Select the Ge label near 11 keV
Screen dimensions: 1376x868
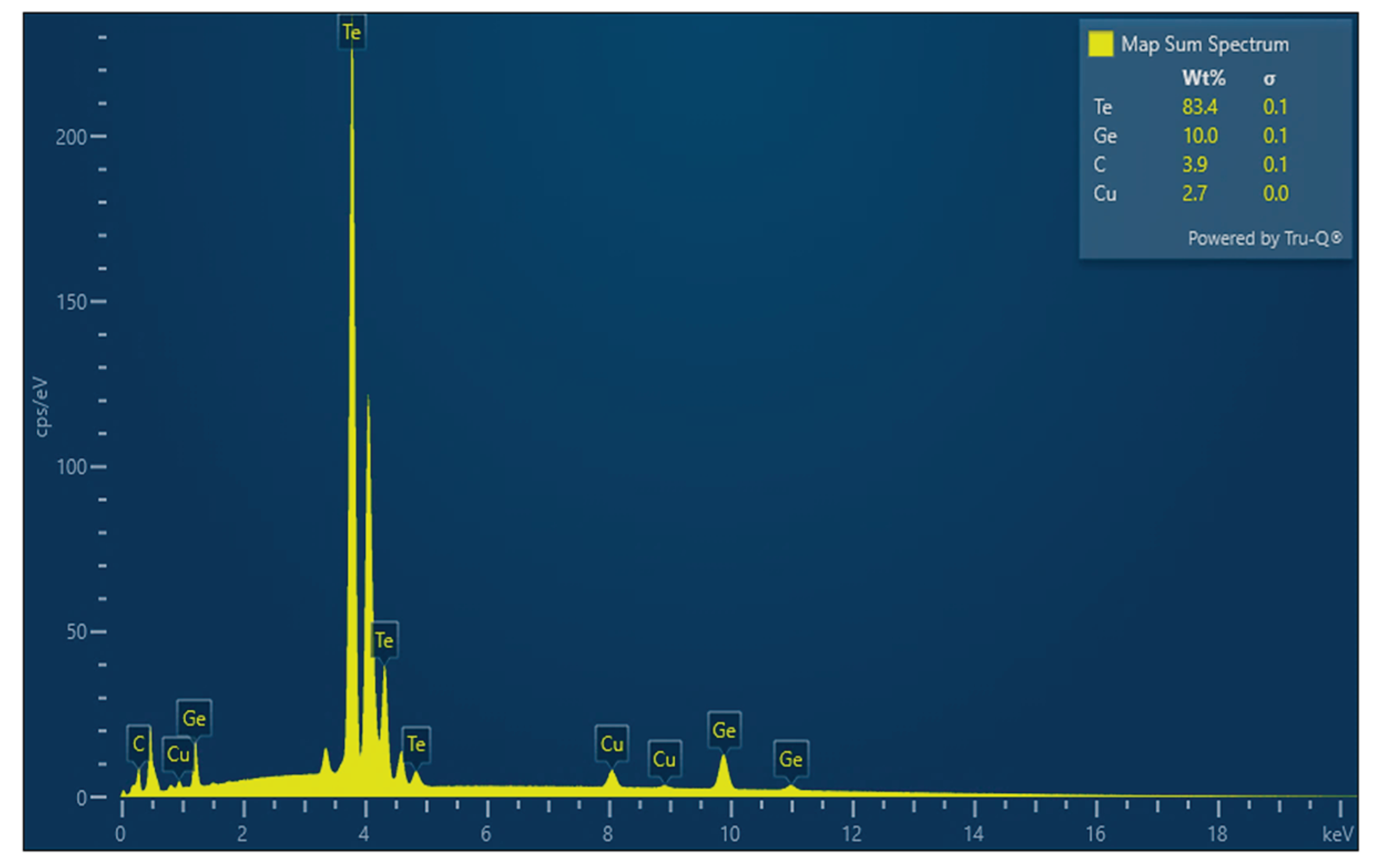pyautogui.click(x=791, y=759)
